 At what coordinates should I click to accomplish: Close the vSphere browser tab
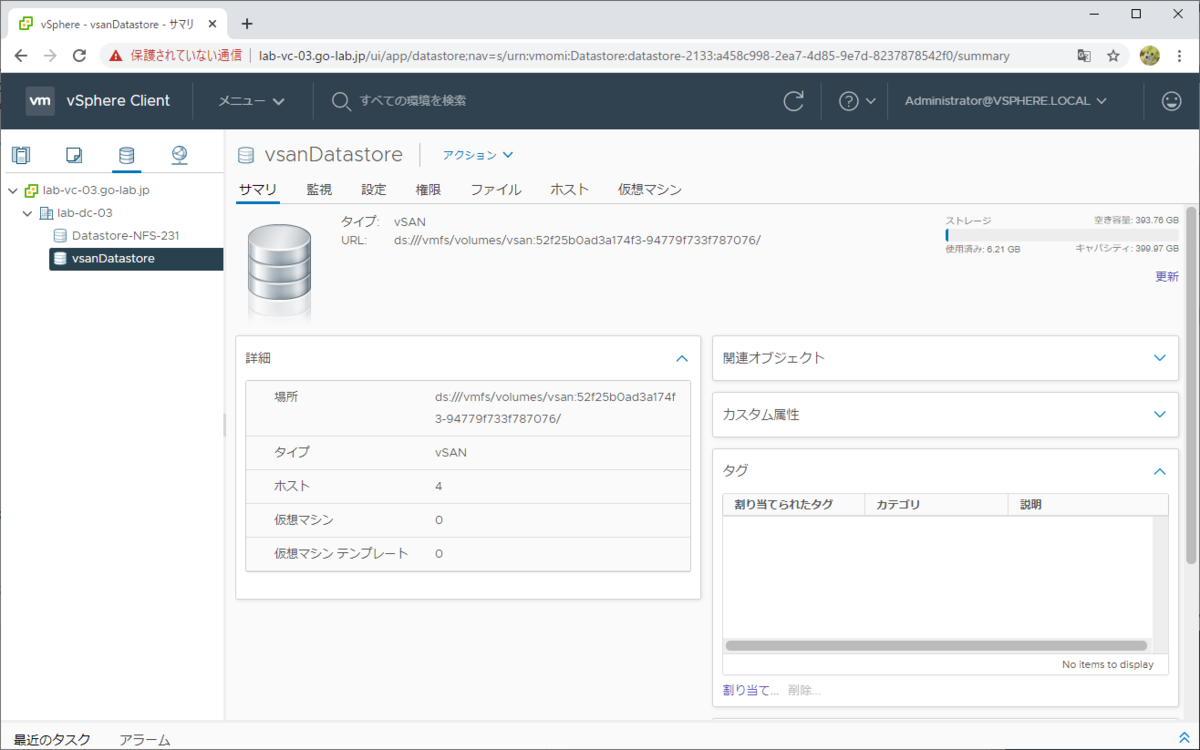click(x=214, y=24)
